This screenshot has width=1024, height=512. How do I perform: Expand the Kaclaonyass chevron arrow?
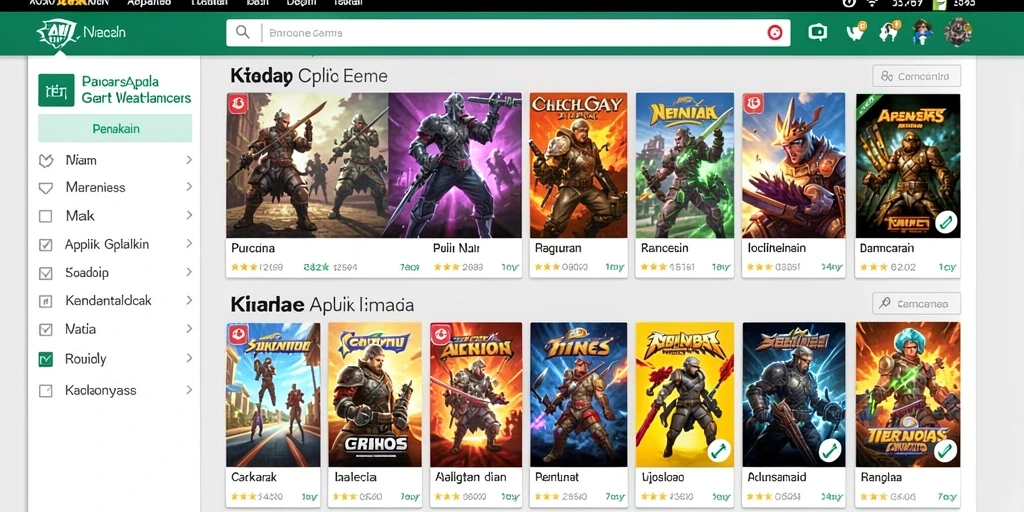pos(189,390)
